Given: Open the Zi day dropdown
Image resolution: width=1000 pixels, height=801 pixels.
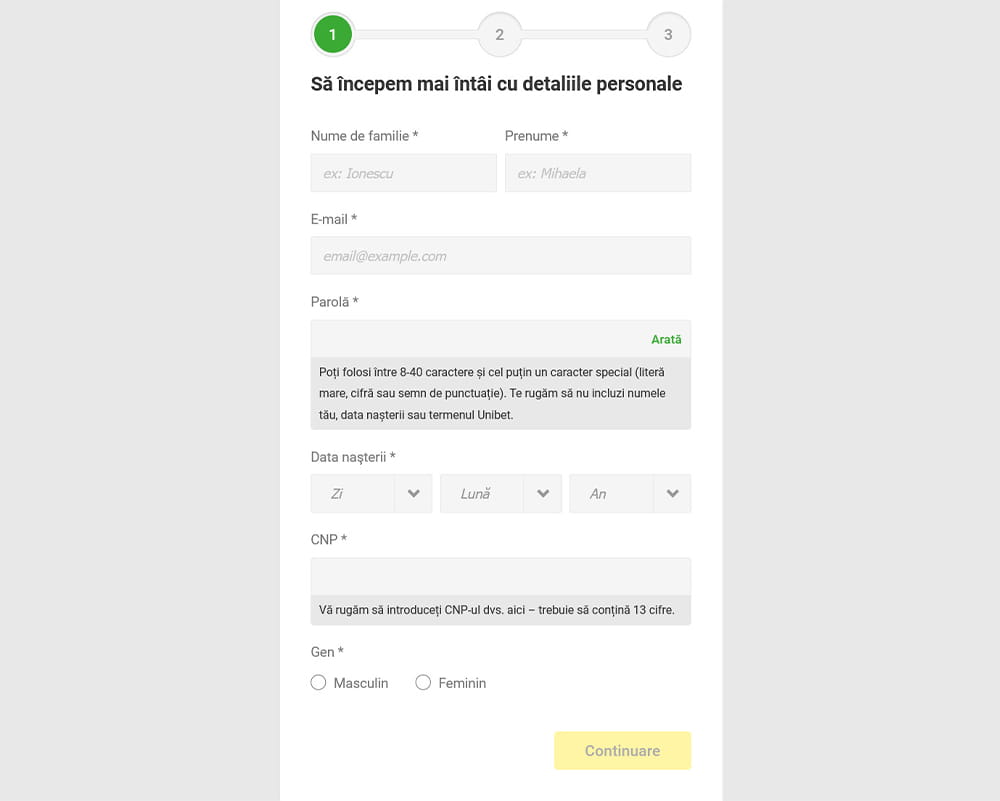Looking at the screenshot, I should [x=371, y=494].
